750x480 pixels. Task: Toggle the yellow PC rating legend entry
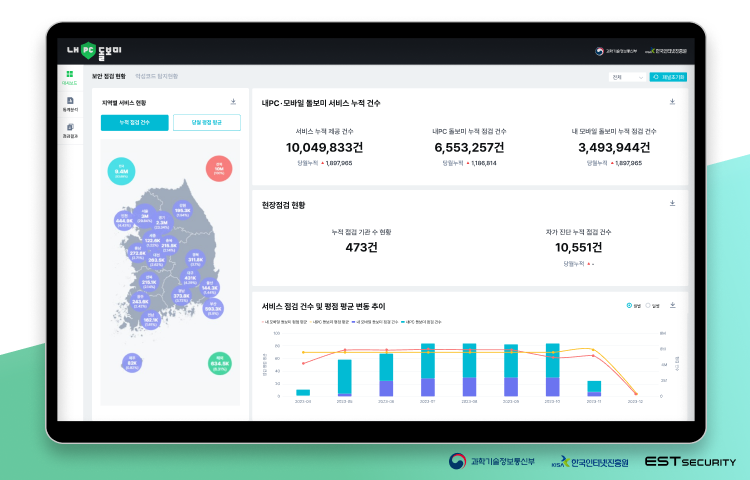tap(330, 322)
